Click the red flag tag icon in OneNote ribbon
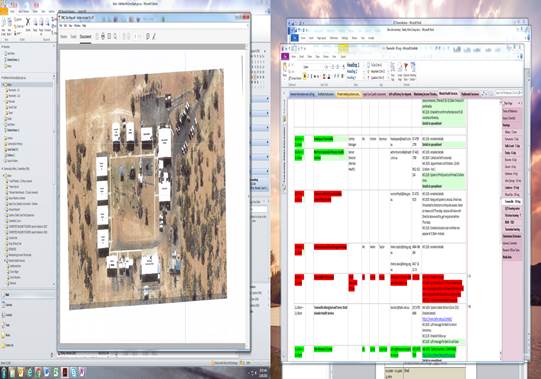This screenshot has height=379, width=541. (406, 67)
